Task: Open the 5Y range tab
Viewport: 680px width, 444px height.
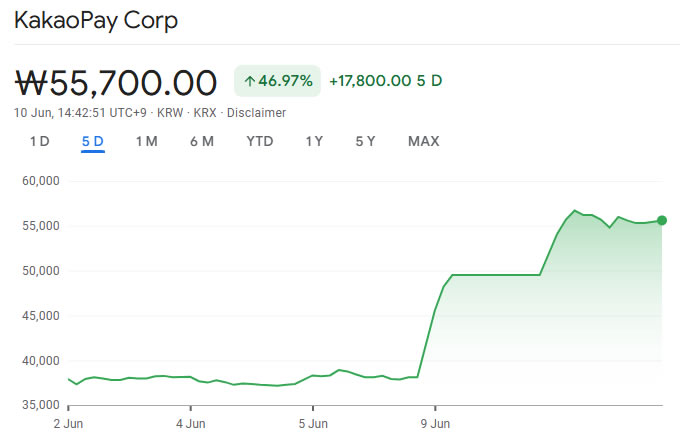Action: (x=365, y=141)
